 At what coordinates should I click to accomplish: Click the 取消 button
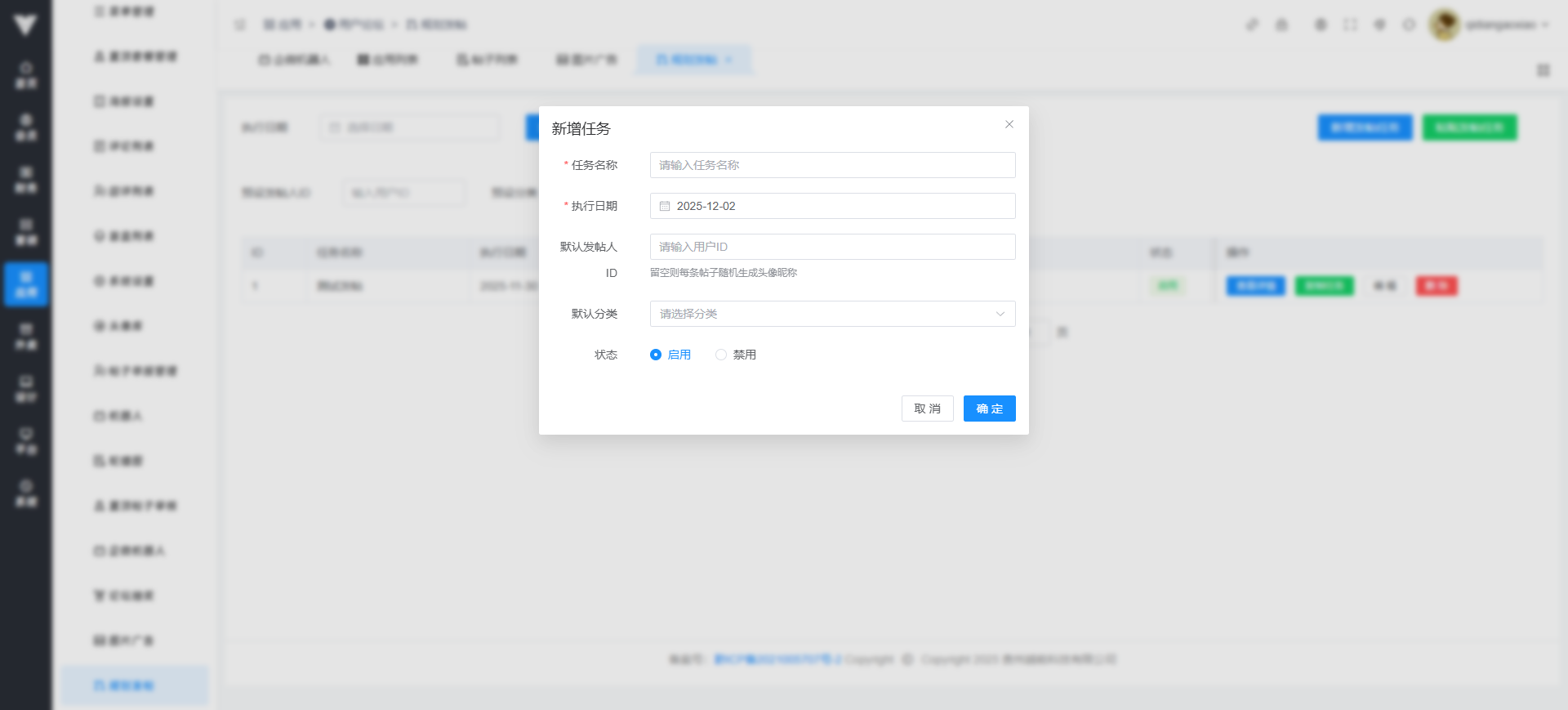click(x=927, y=409)
